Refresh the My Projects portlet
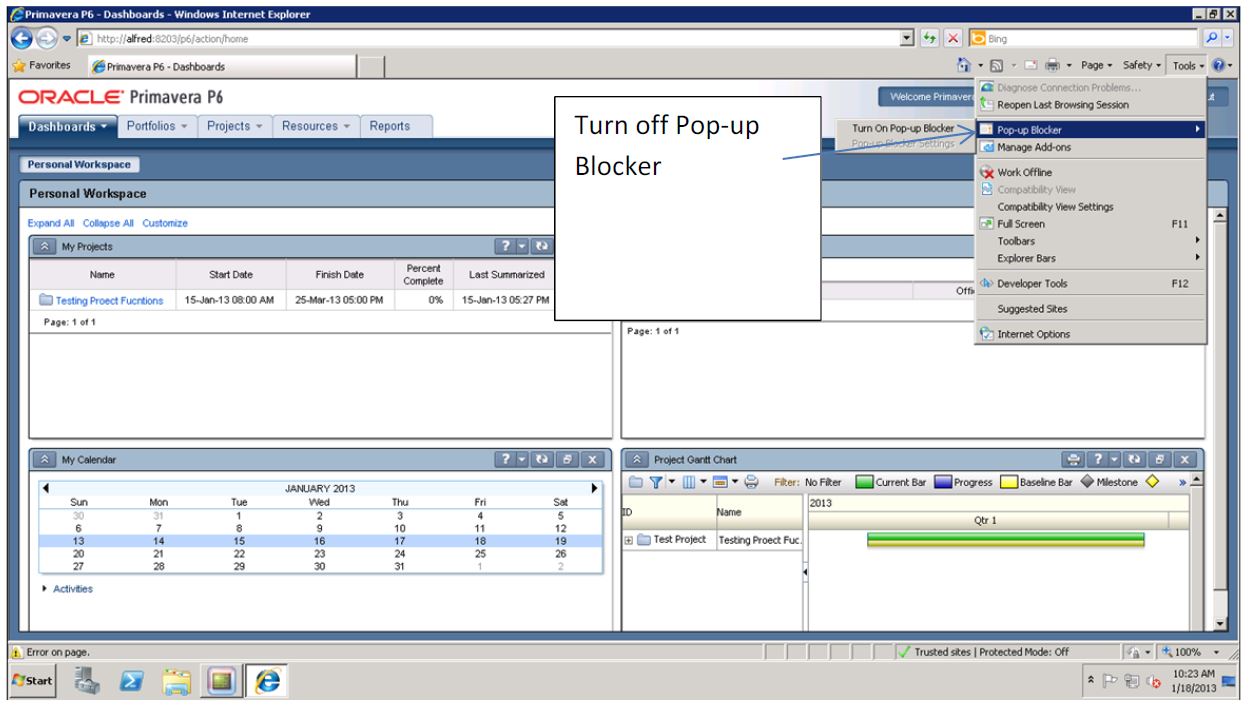The width and height of the screenshot is (1253, 711). coord(542,246)
